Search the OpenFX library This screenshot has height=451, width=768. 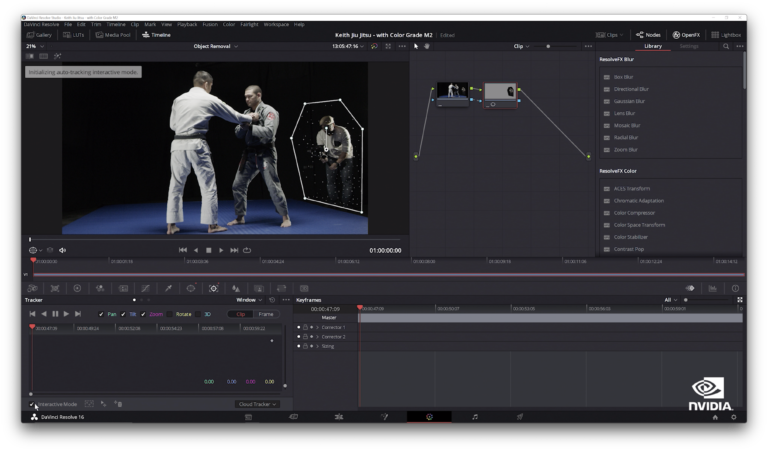click(726, 46)
